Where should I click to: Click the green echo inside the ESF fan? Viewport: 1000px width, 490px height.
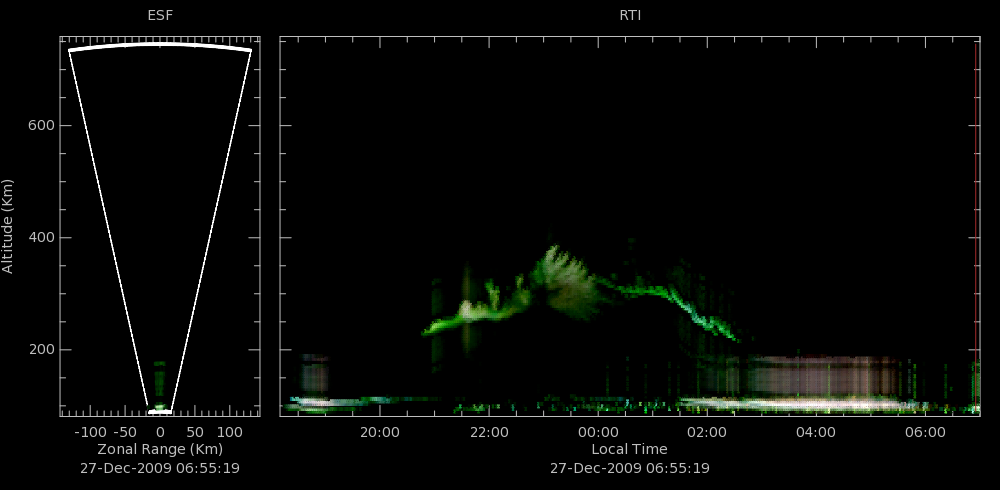click(159, 383)
